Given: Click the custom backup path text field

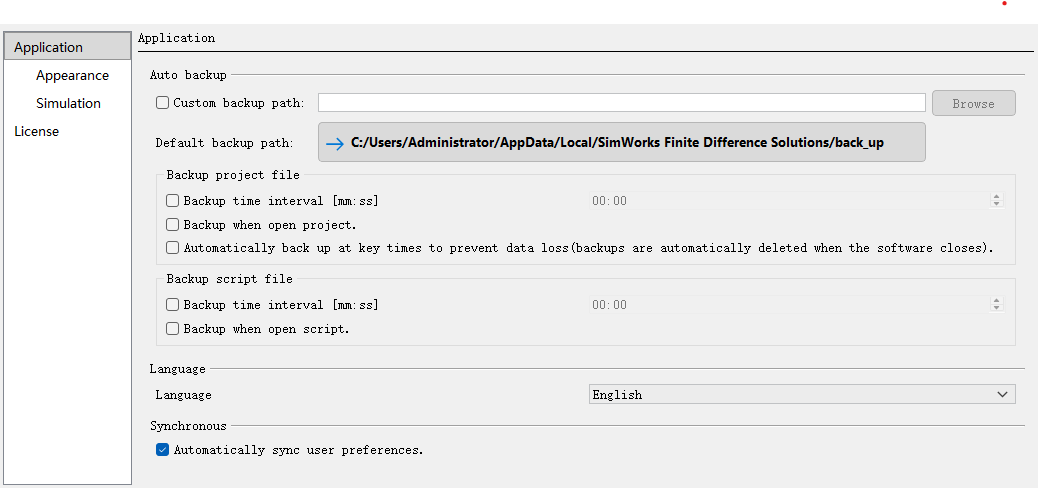Looking at the screenshot, I should [x=621, y=102].
